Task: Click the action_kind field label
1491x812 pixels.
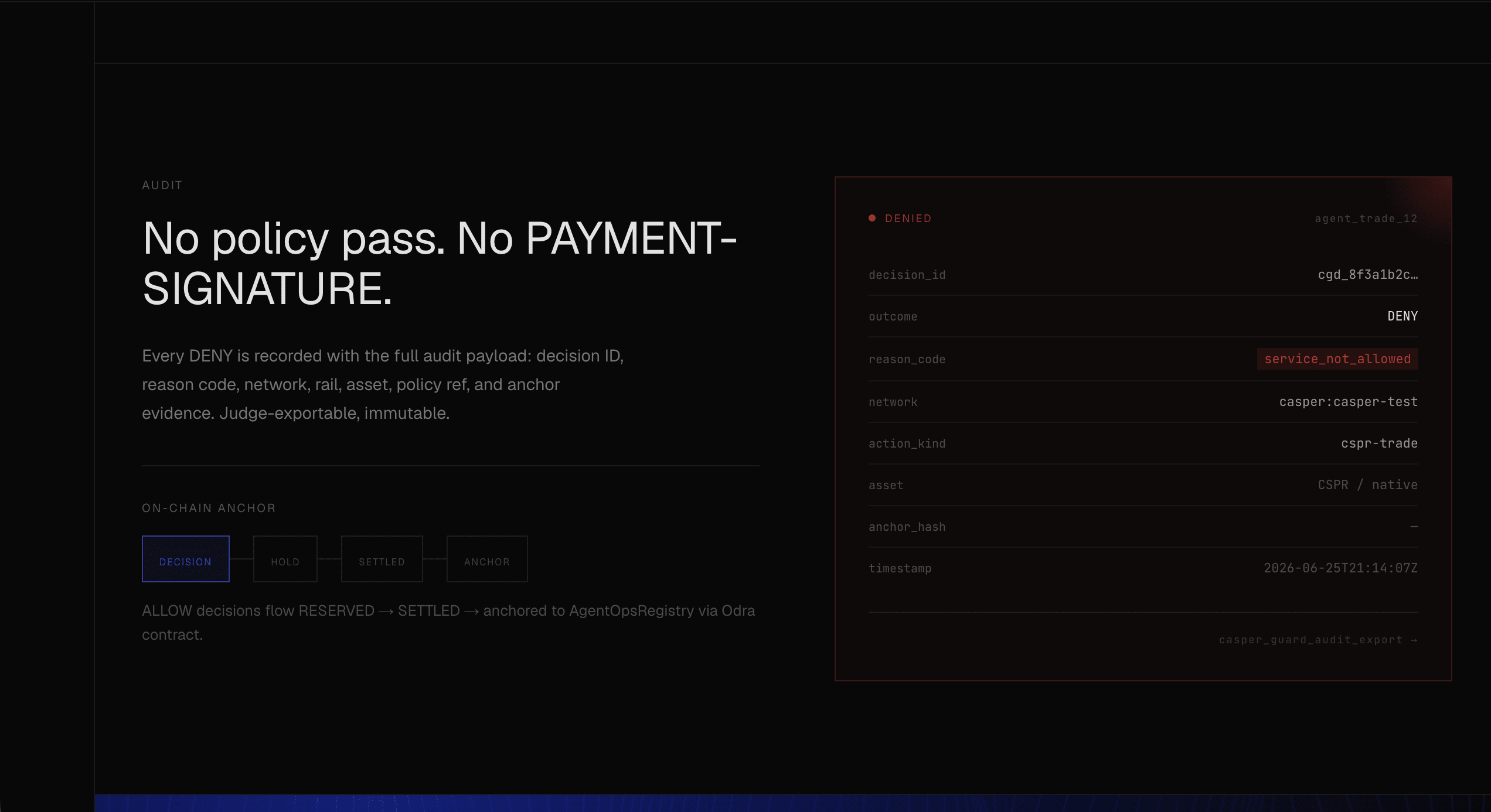Action: 907,444
